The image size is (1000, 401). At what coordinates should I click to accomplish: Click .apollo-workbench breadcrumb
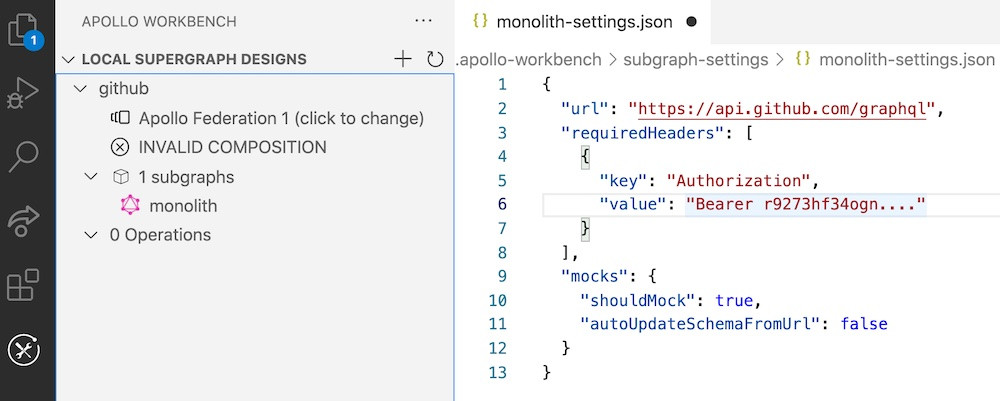(x=529, y=59)
